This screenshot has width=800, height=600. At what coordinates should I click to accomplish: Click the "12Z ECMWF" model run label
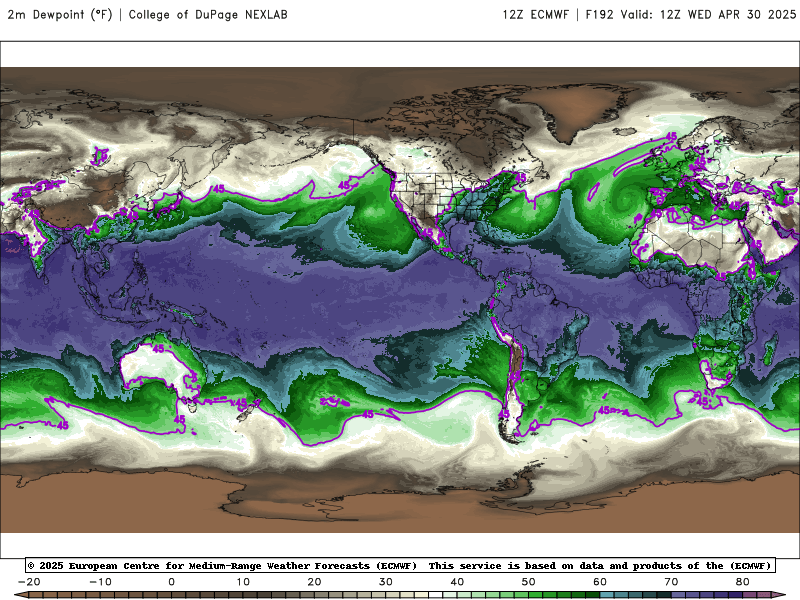pos(536,14)
